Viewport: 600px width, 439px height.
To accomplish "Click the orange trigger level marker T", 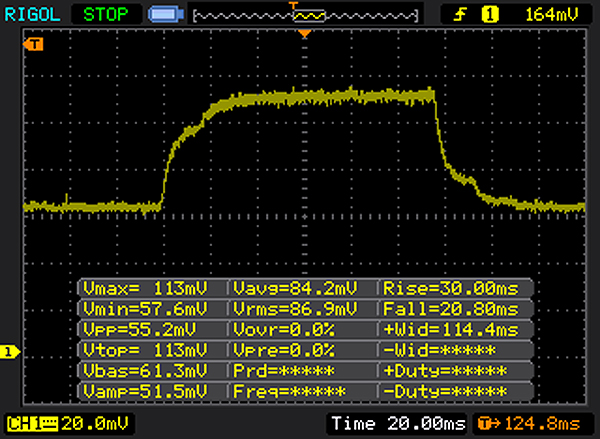I will coord(33,44).
